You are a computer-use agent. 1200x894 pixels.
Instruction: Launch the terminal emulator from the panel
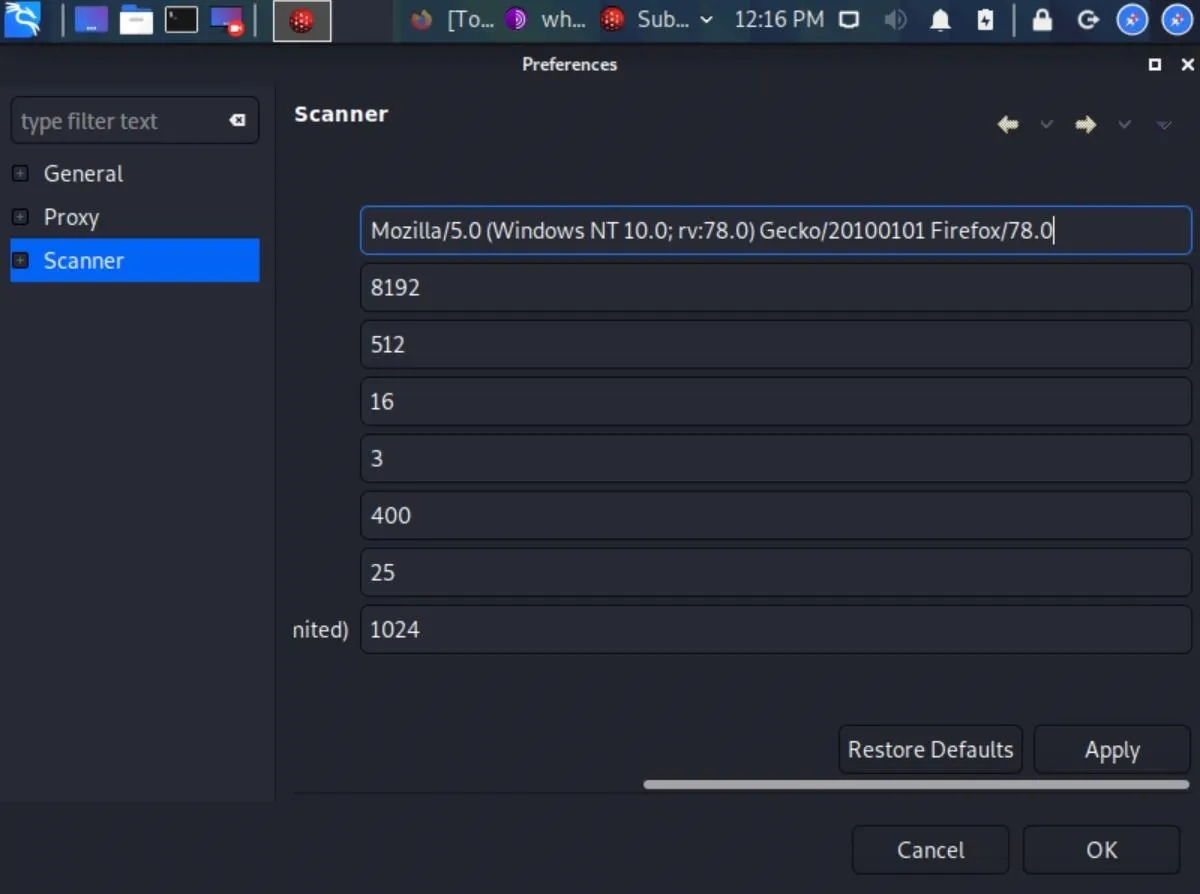coord(181,20)
